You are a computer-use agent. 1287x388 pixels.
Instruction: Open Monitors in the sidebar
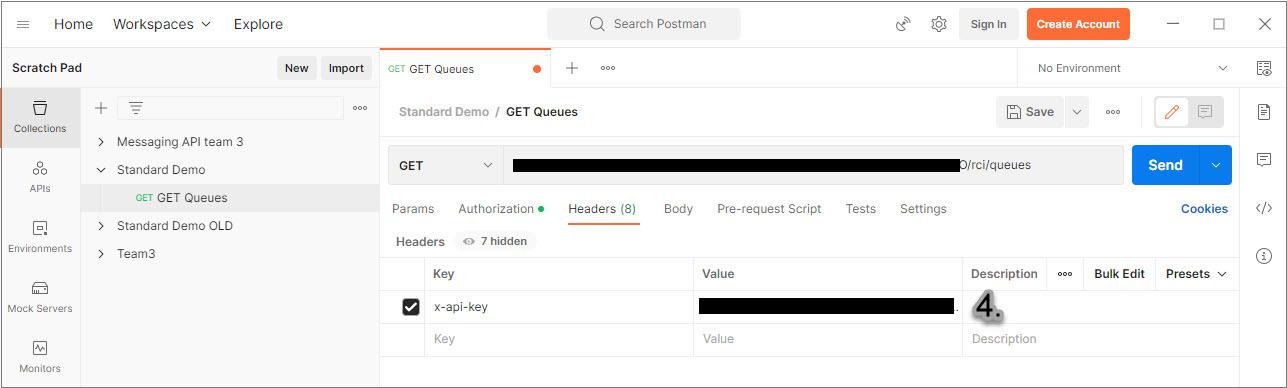pos(40,357)
